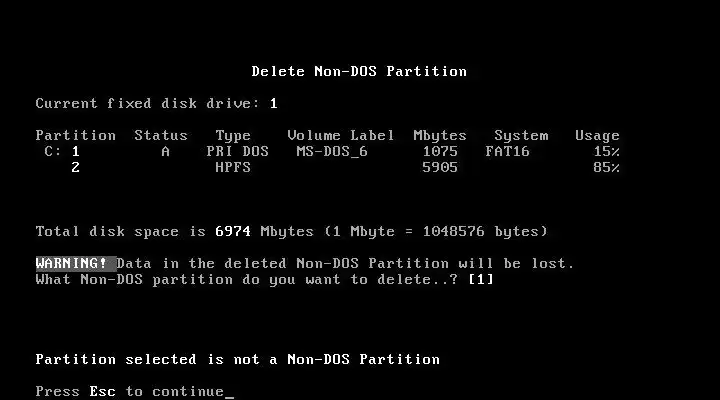The height and width of the screenshot is (400, 720).
Task: Click the Status 'A' active marker
Action: pos(165,151)
